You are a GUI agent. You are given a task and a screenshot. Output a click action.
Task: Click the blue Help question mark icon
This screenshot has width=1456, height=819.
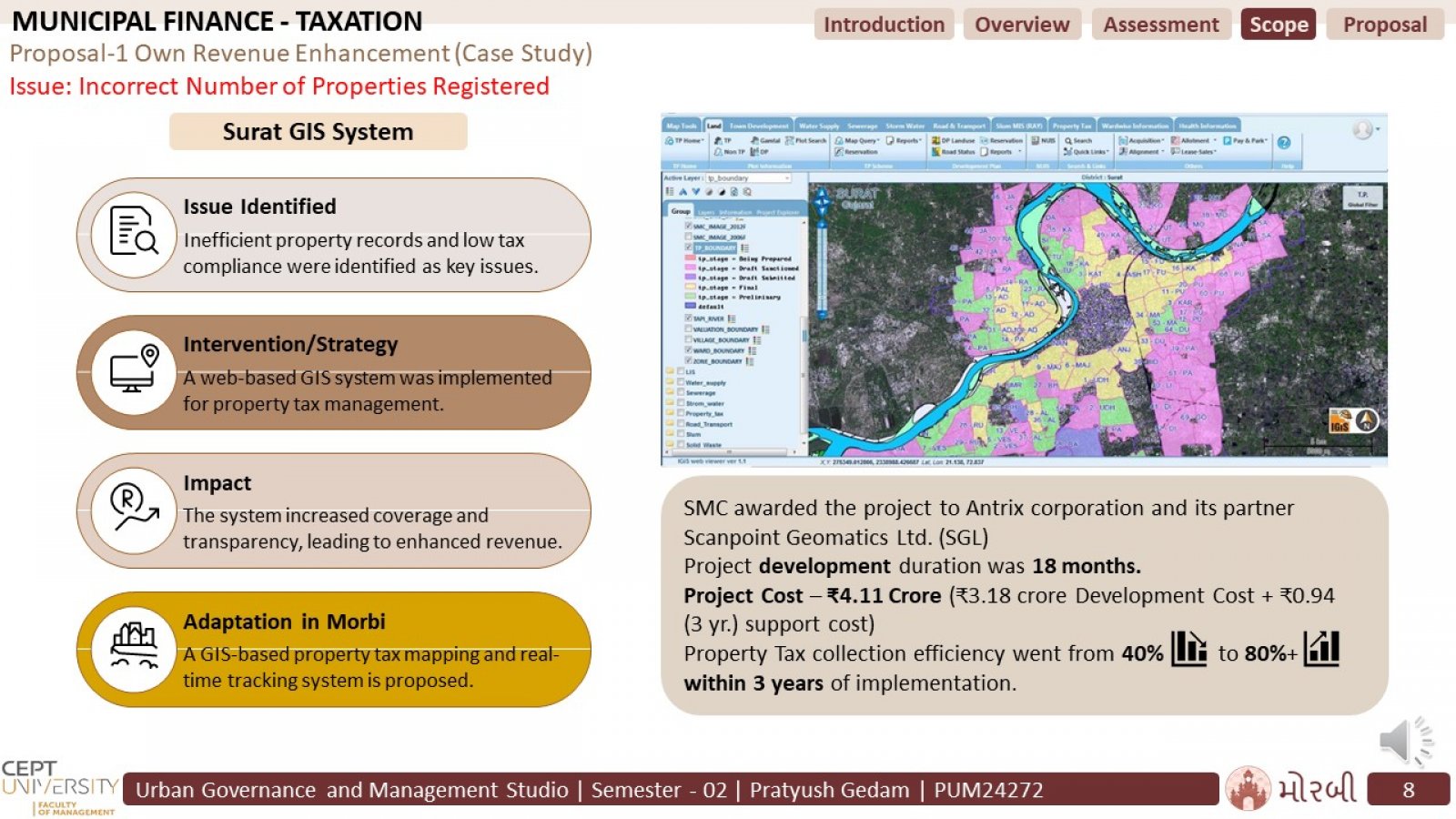[1284, 143]
